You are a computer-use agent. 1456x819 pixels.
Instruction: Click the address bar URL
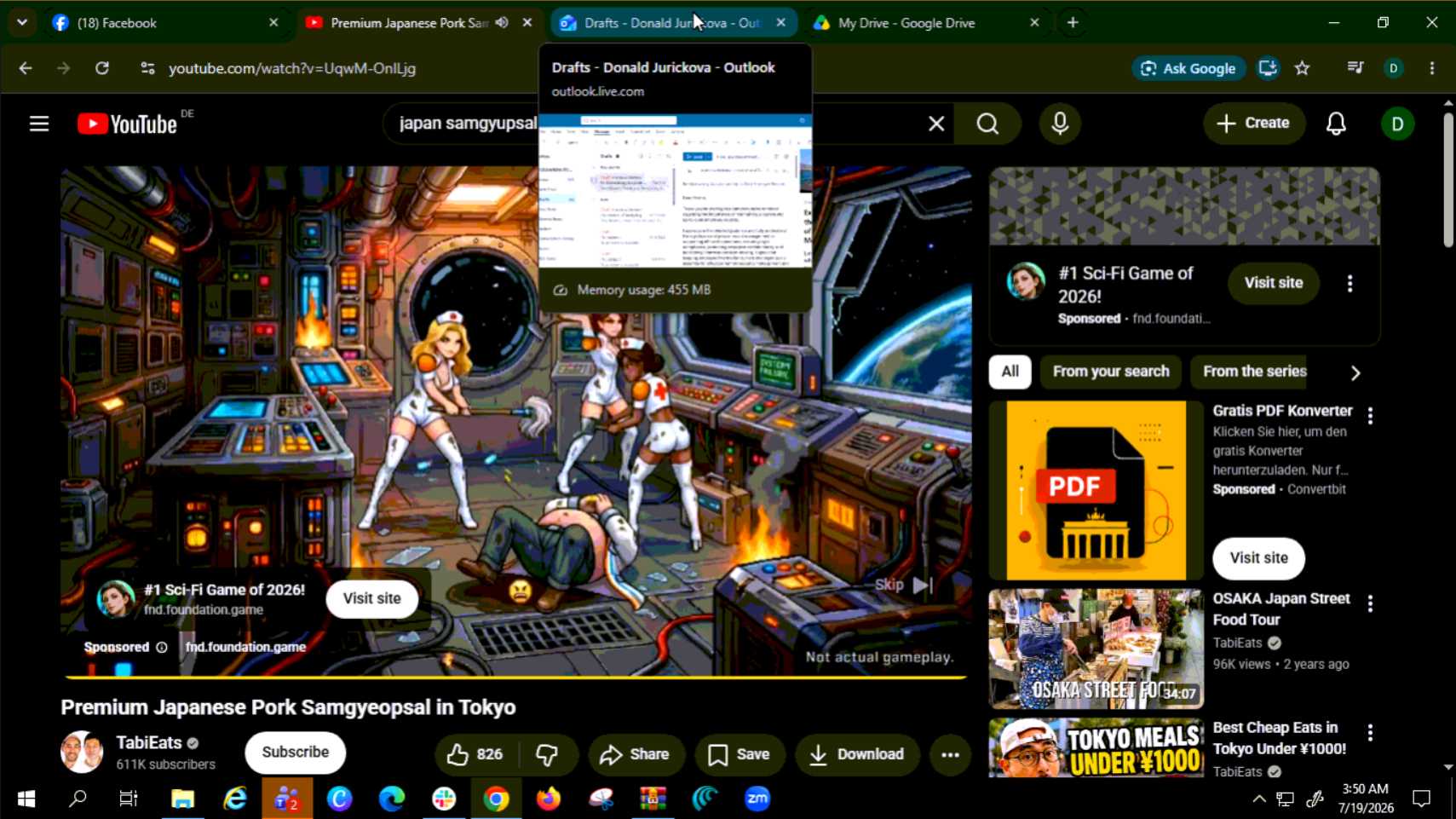click(292, 68)
